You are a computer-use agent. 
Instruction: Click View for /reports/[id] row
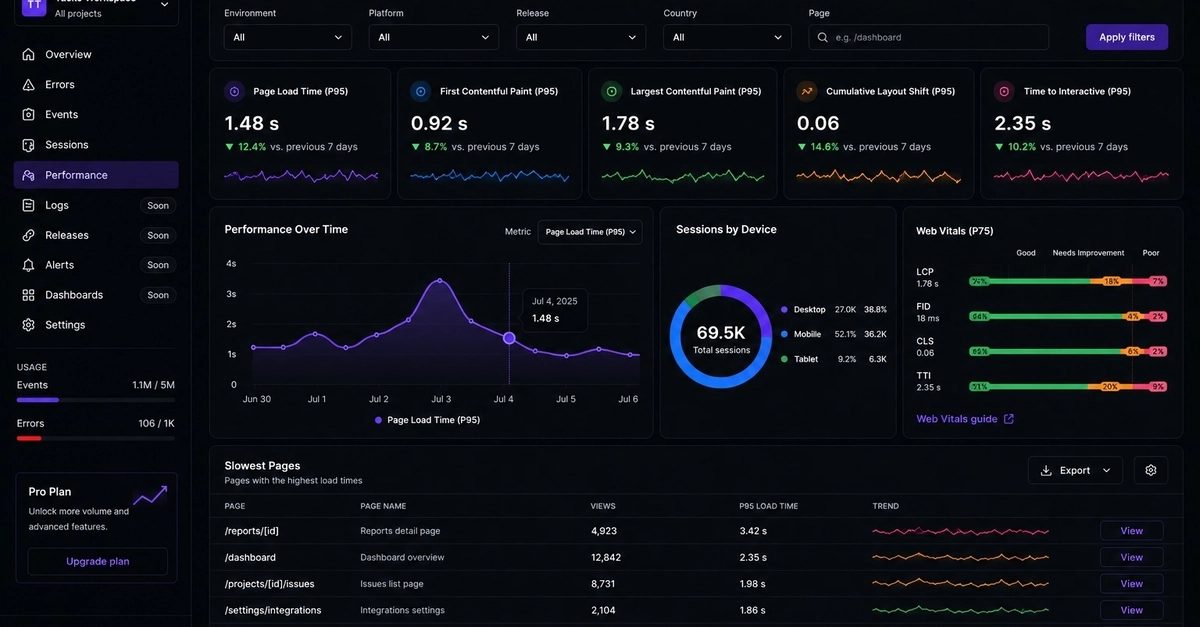pos(1131,531)
